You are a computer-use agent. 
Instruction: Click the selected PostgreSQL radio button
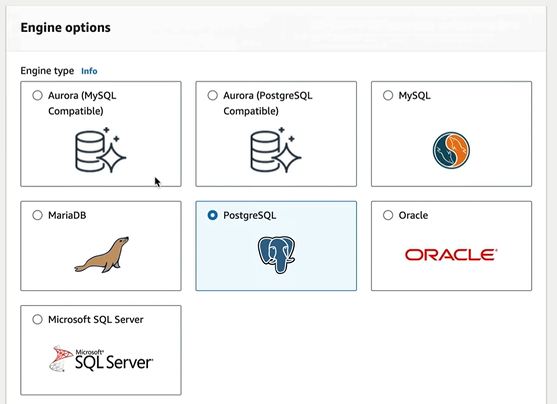click(212, 215)
